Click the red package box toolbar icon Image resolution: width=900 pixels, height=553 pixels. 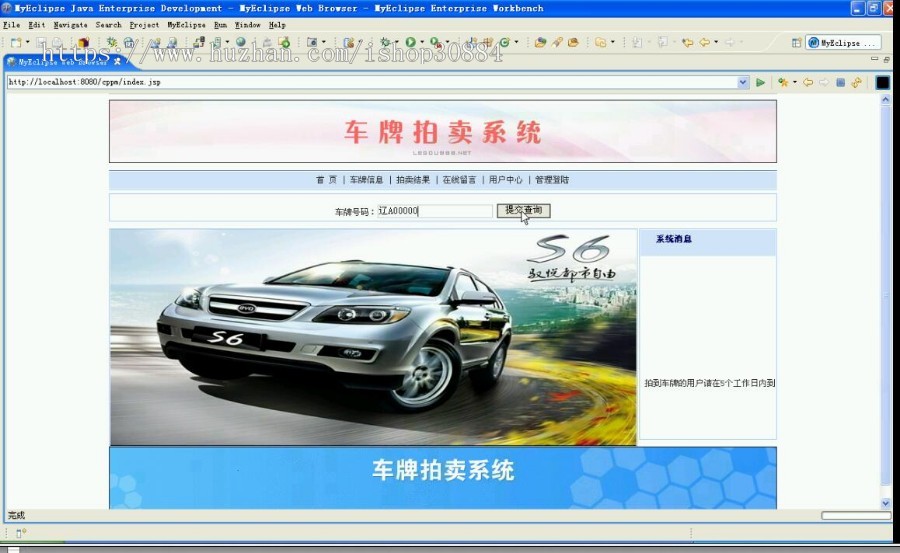[x=83, y=42]
